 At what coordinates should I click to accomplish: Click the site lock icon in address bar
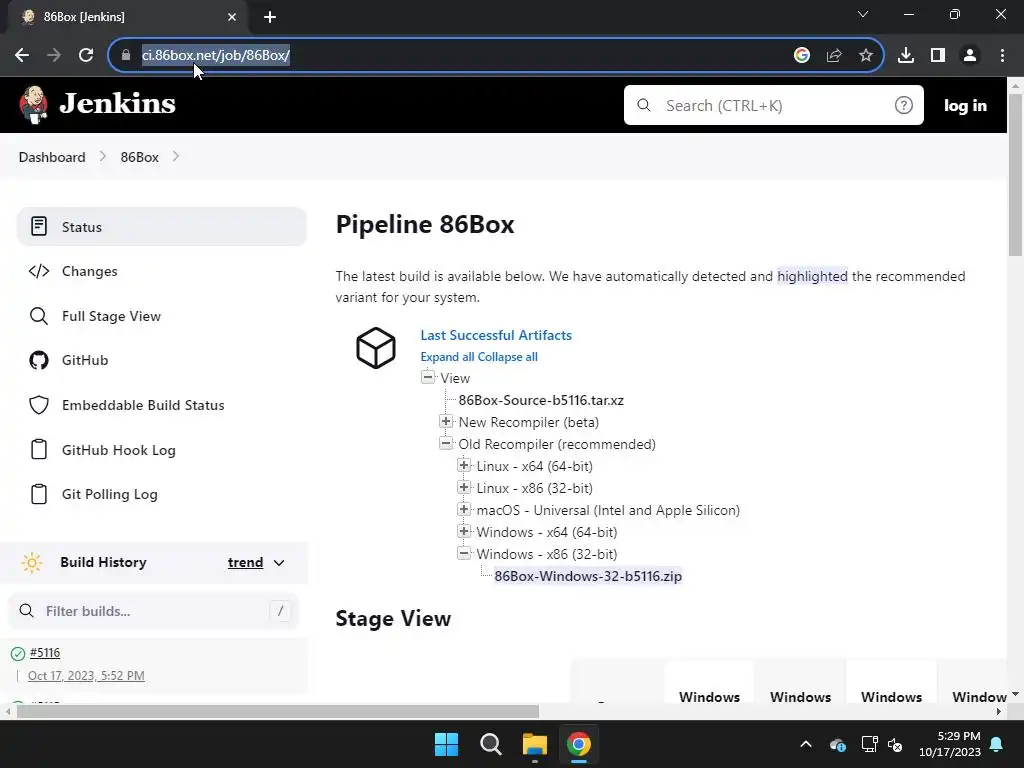point(126,56)
